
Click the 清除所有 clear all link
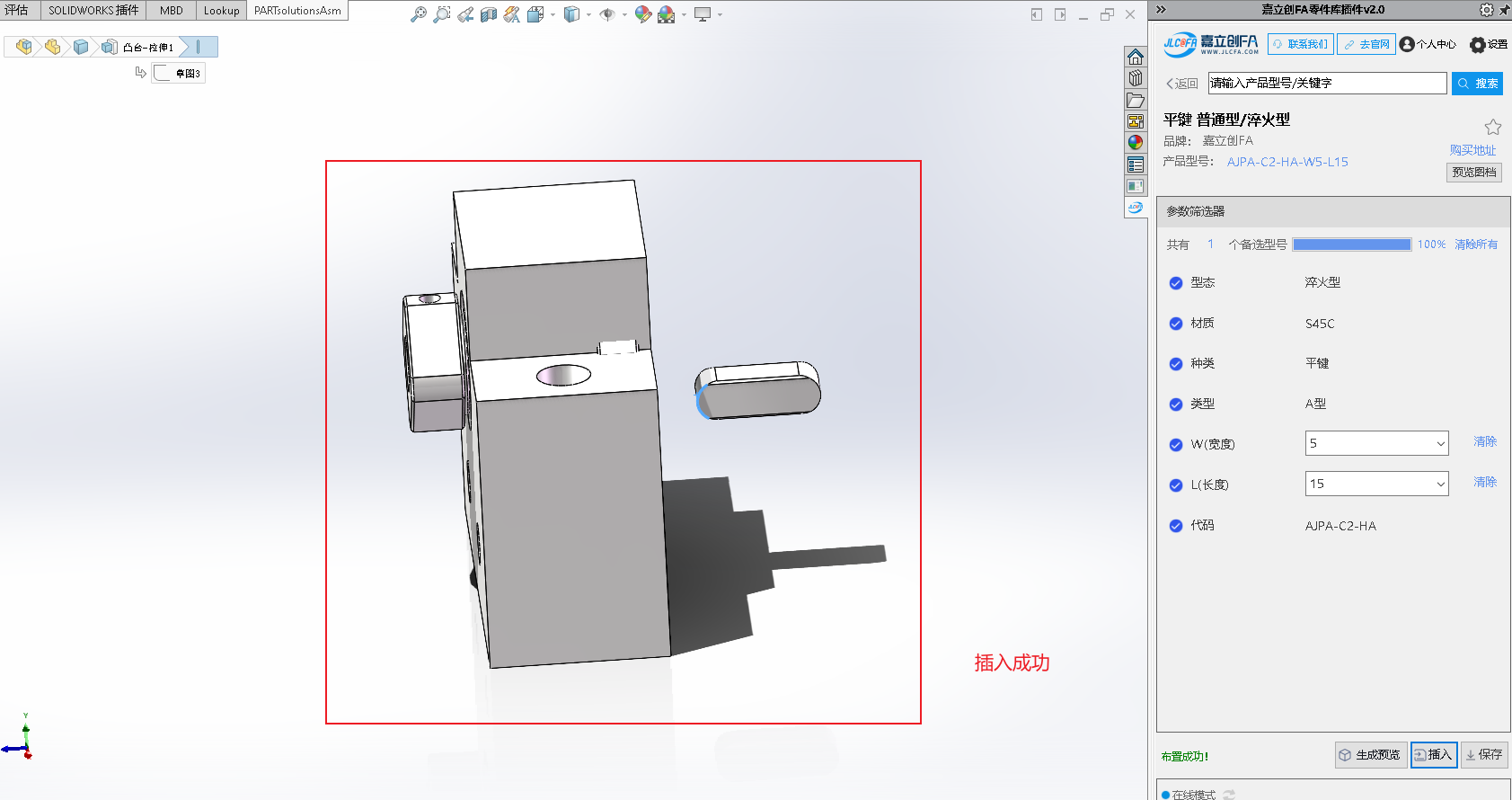(1475, 244)
